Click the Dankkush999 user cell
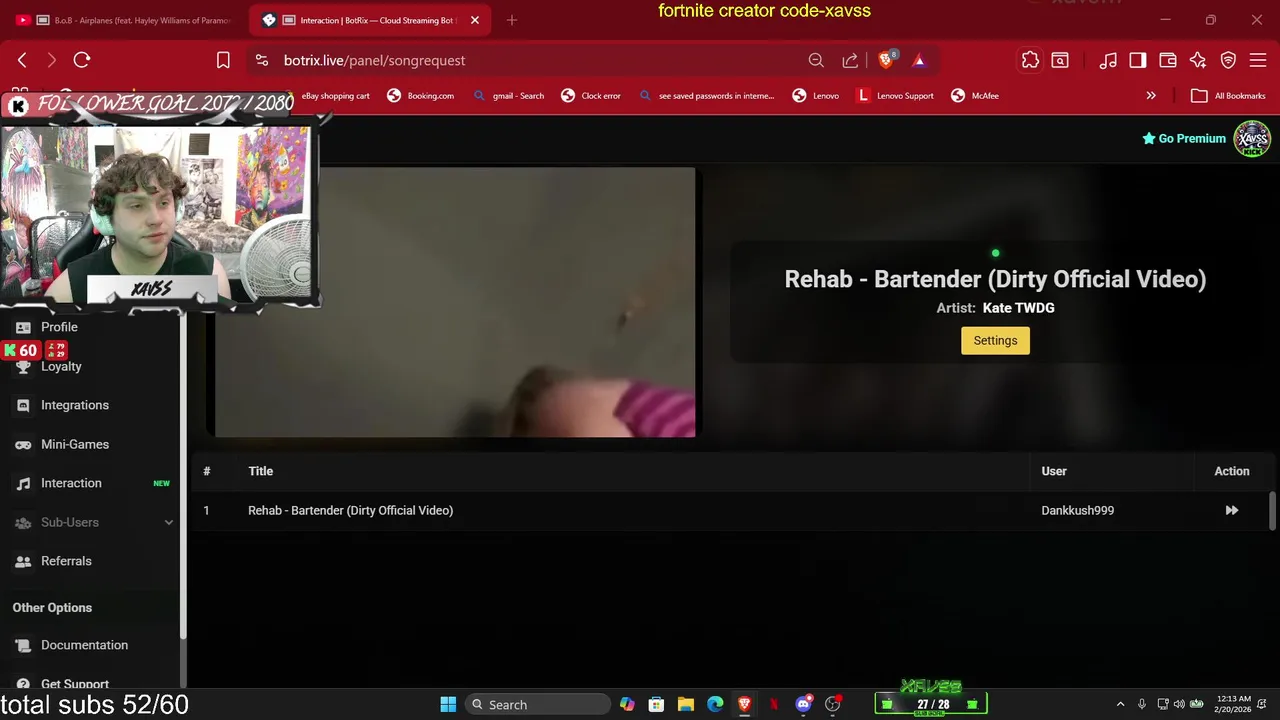The height and width of the screenshot is (720, 1280). point(1077,510)
